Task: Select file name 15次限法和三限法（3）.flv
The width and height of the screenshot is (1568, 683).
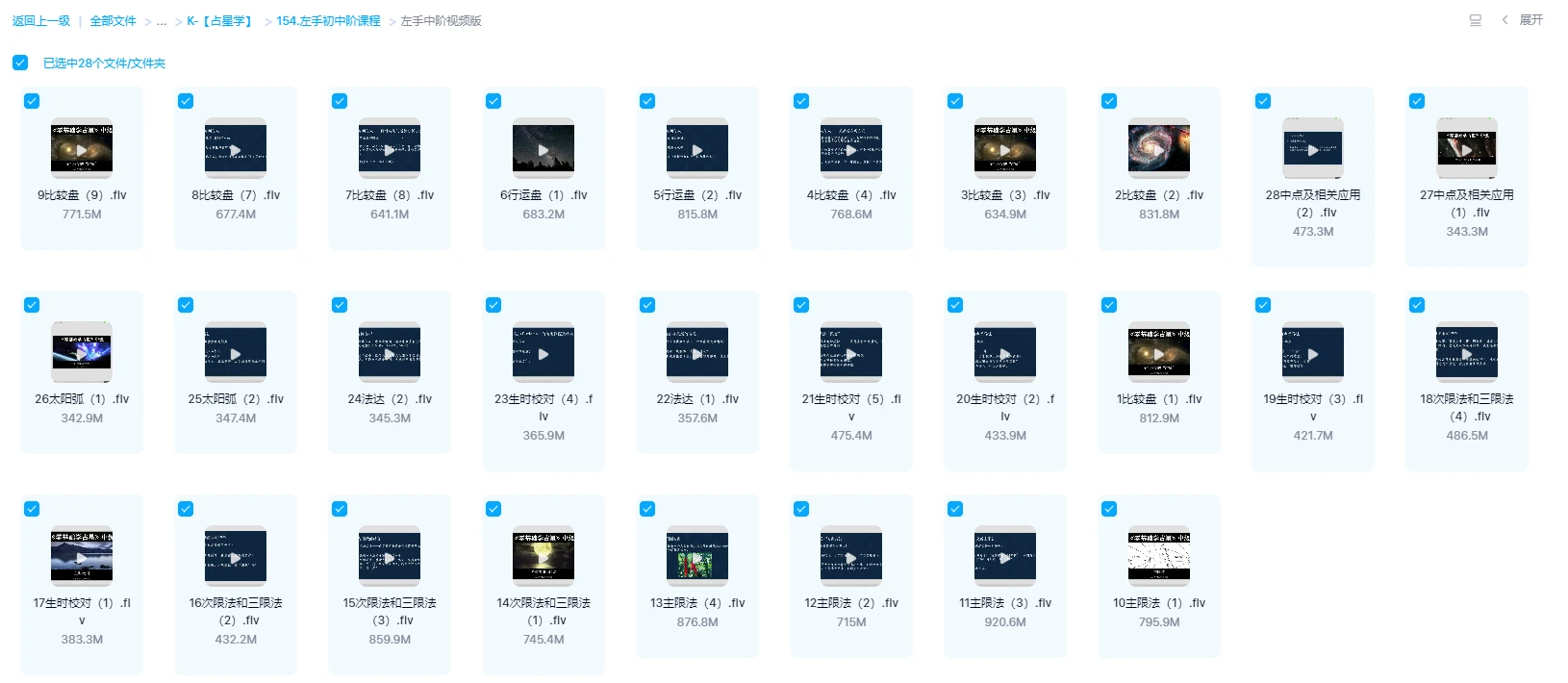Action: pyautogui.click(x=390, y=612)
